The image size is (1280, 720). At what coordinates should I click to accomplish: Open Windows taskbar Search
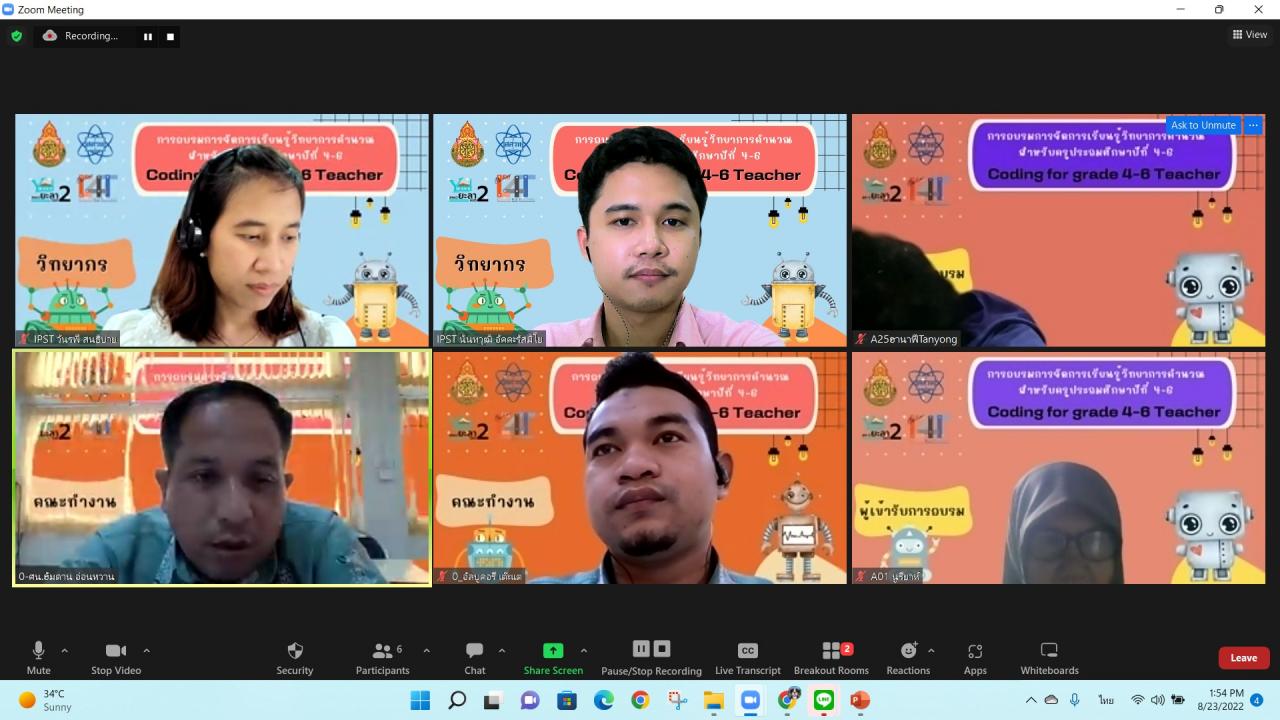[457, 700]
